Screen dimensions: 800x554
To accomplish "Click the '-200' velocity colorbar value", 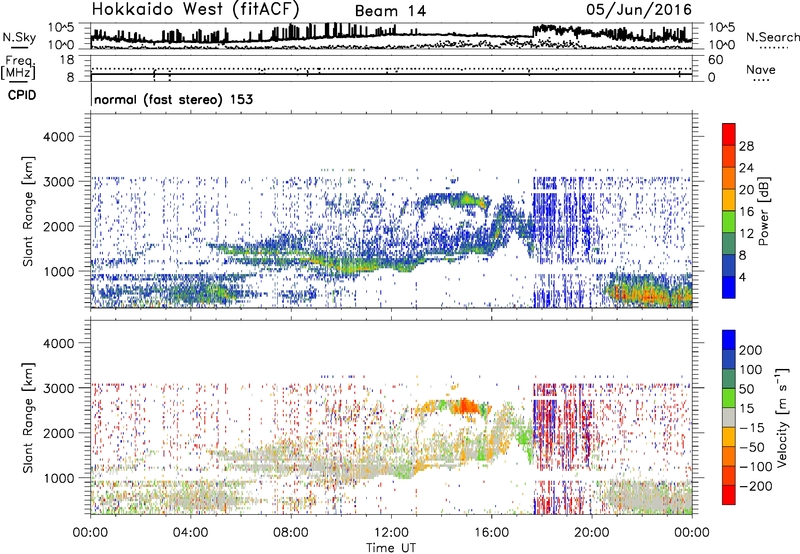I will coord(756,486).
